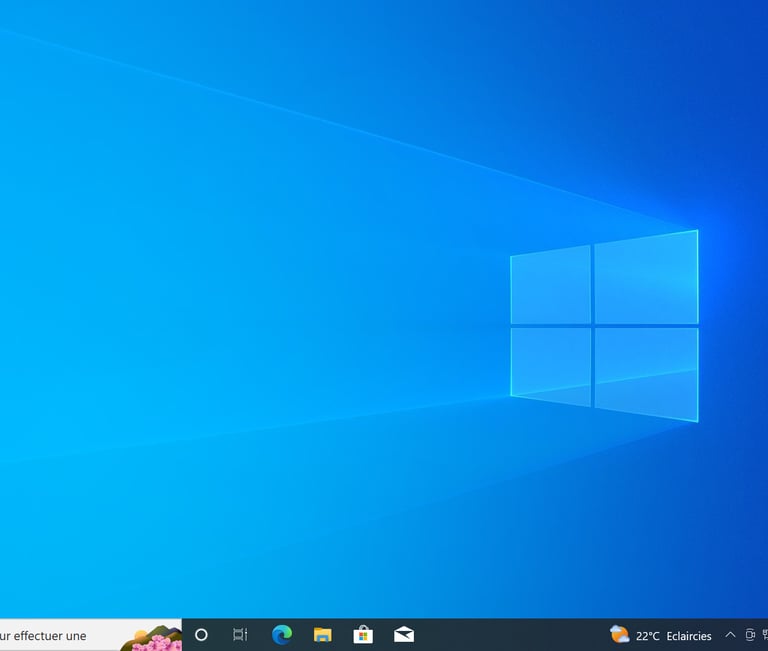
Task: Open weather widget showing 22°C Eclaircies
Action: coord(660,635)
